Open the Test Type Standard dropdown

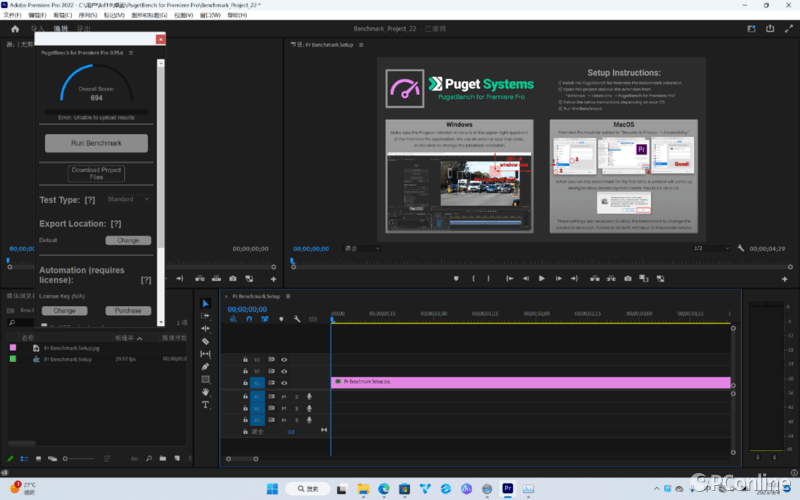tap(127, 199)
